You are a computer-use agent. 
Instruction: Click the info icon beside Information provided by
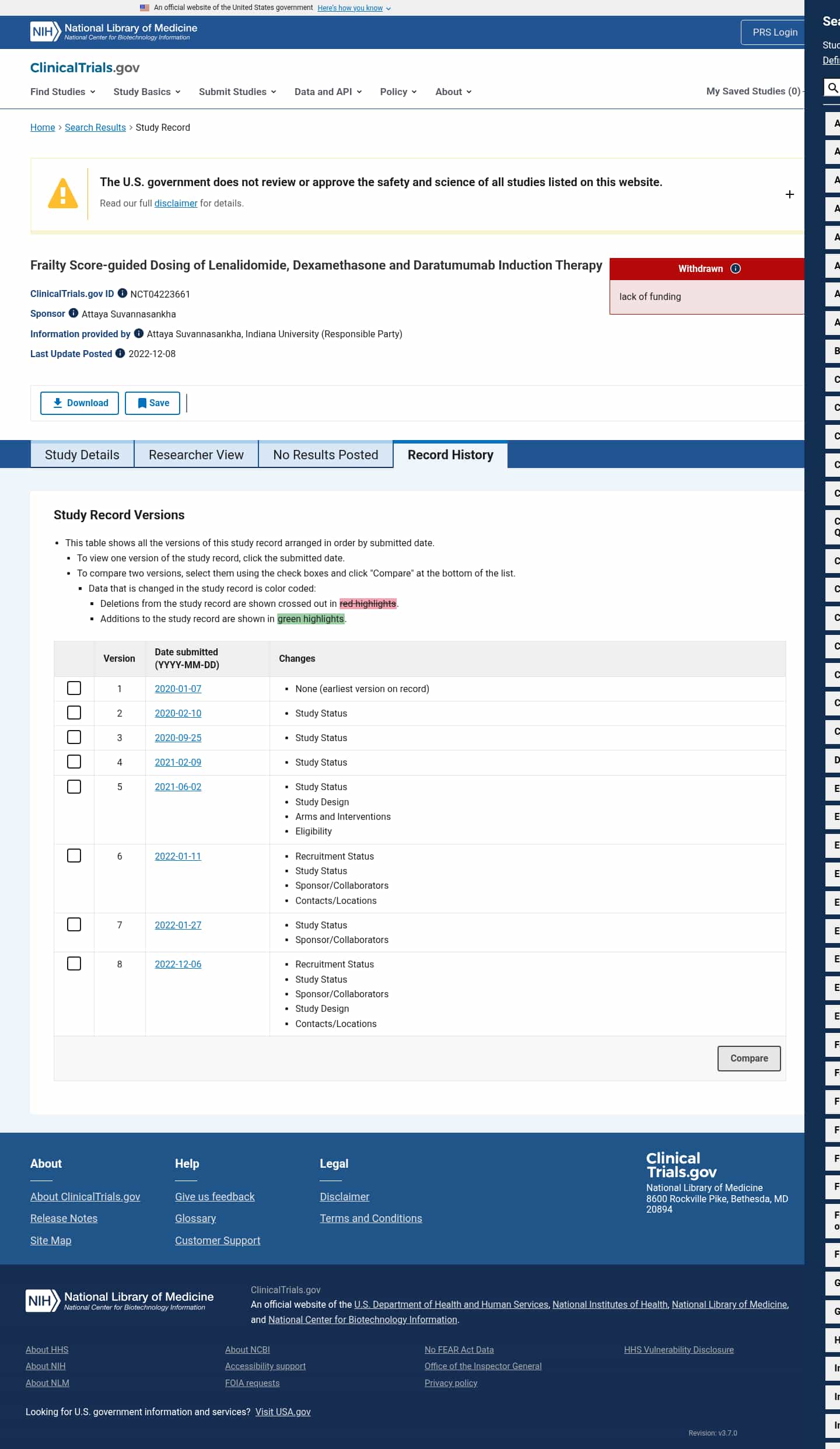pos(139,333)
